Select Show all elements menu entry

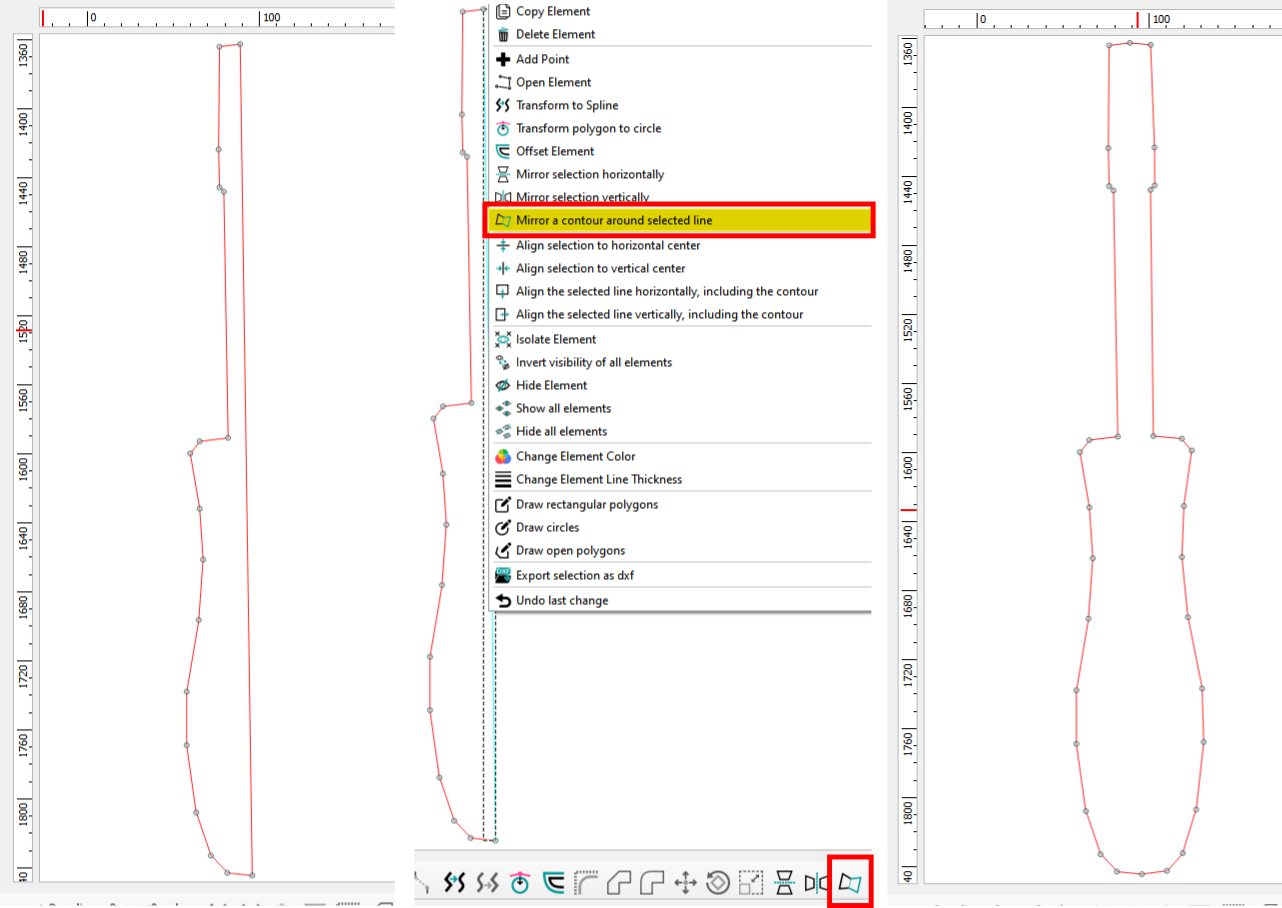[563, 408]
